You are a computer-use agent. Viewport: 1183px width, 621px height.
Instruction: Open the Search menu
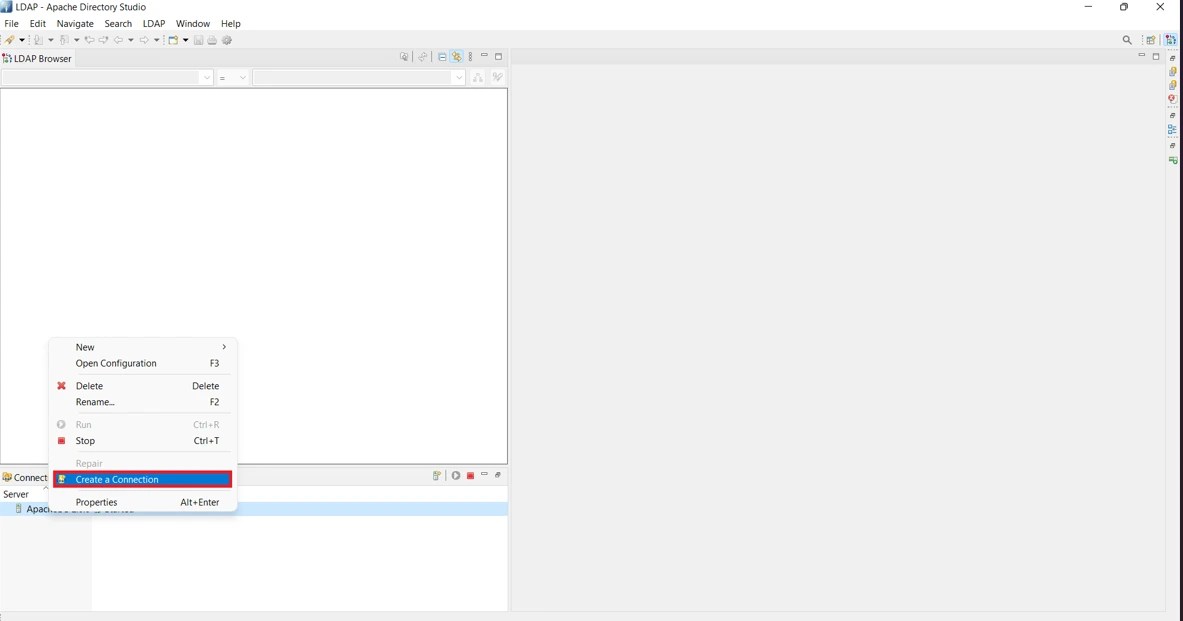pyautogui.click(x=118, y=23)
